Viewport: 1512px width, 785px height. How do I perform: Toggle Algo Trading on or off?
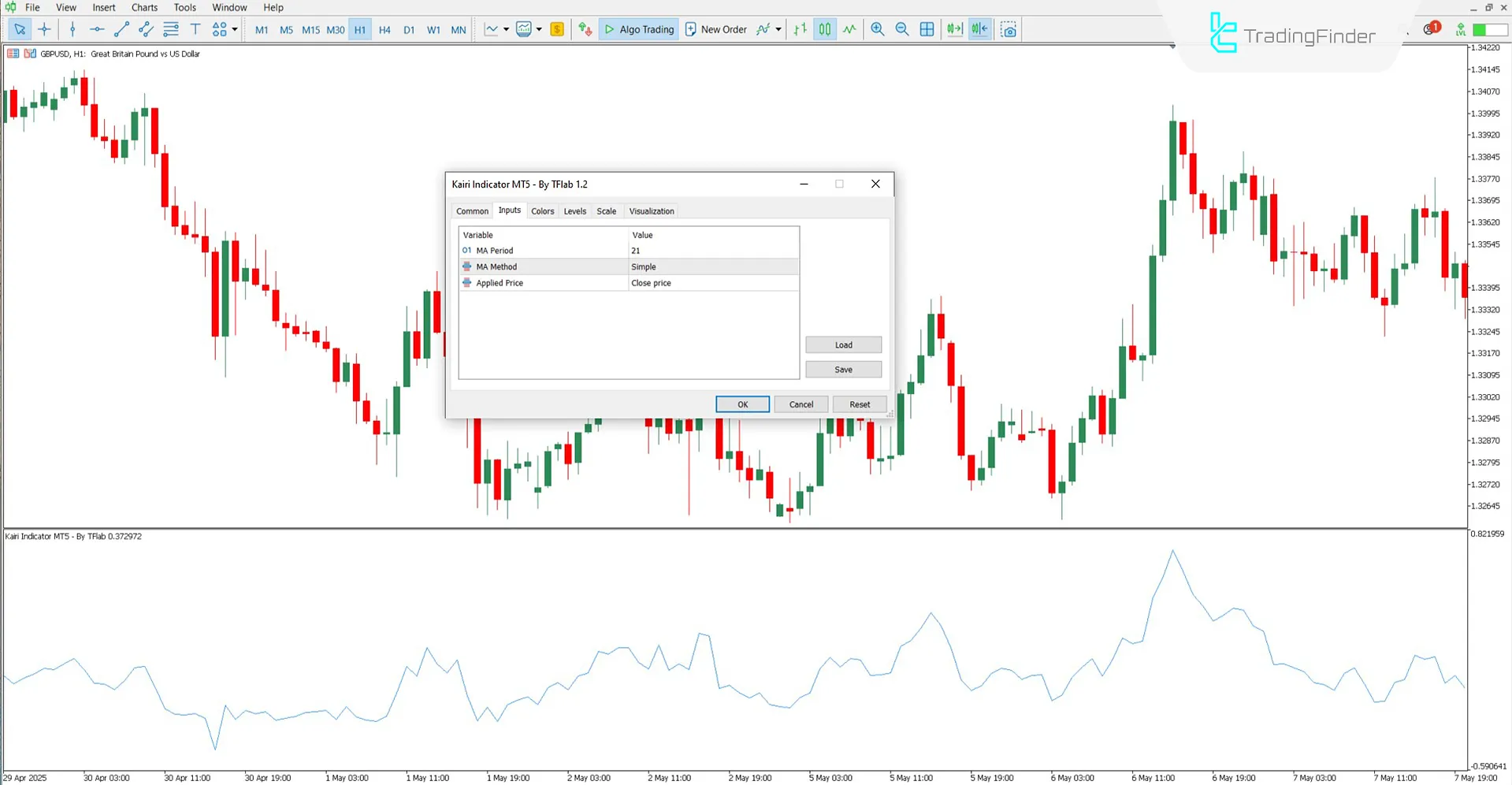pyautogui.click(x=638, y=29)
